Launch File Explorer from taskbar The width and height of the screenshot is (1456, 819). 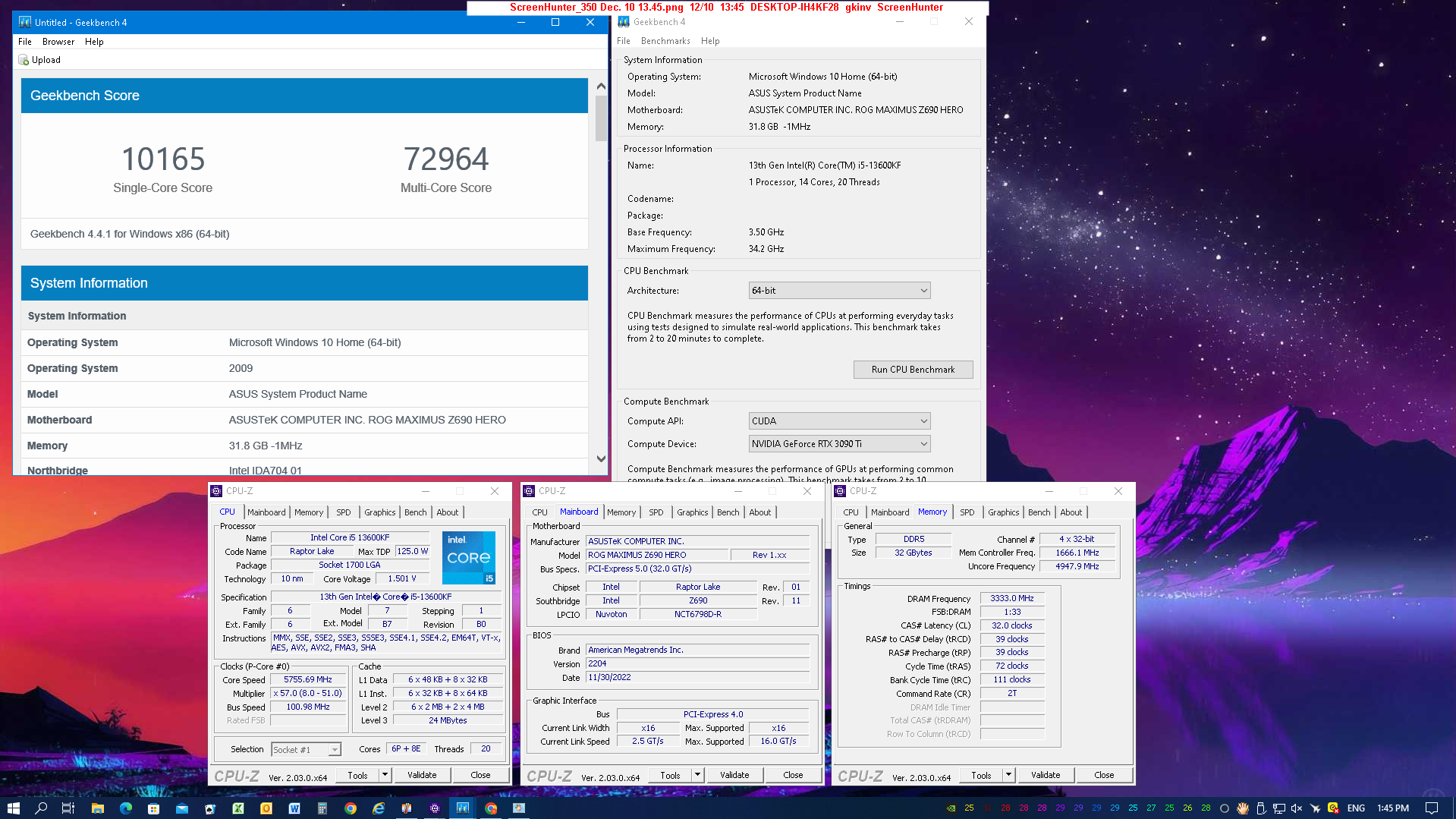click(97, 808)
